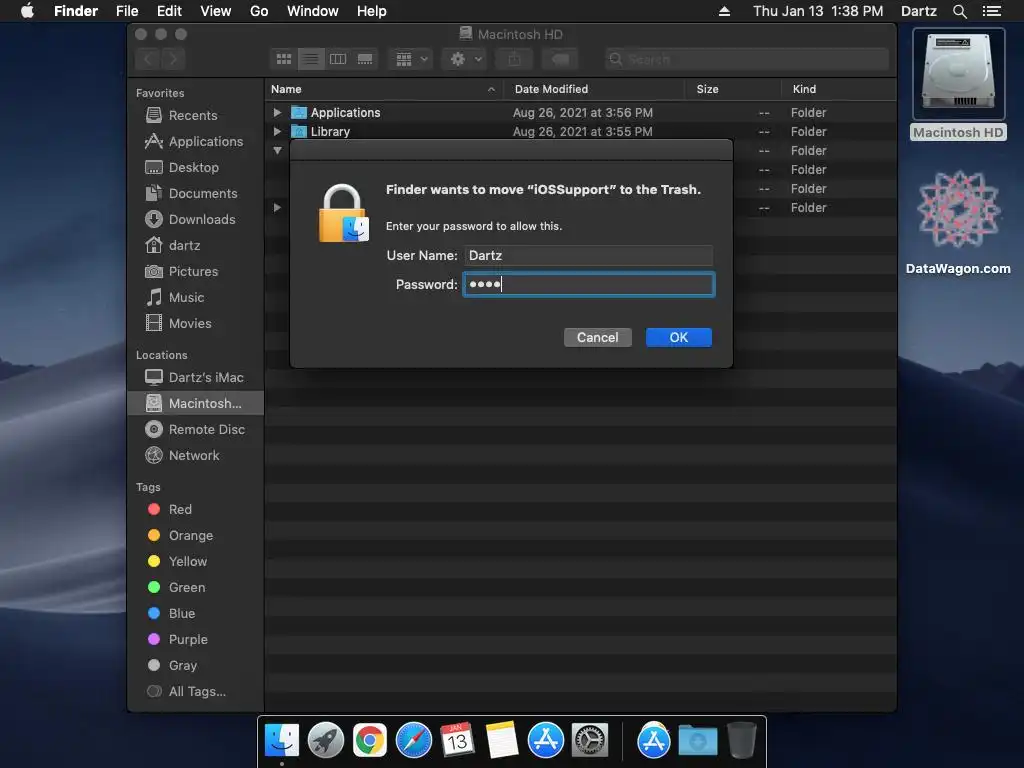This screenshot has height=768, width=1024.
Task: Open Finder from the Dock
Action: click(282, 740)
